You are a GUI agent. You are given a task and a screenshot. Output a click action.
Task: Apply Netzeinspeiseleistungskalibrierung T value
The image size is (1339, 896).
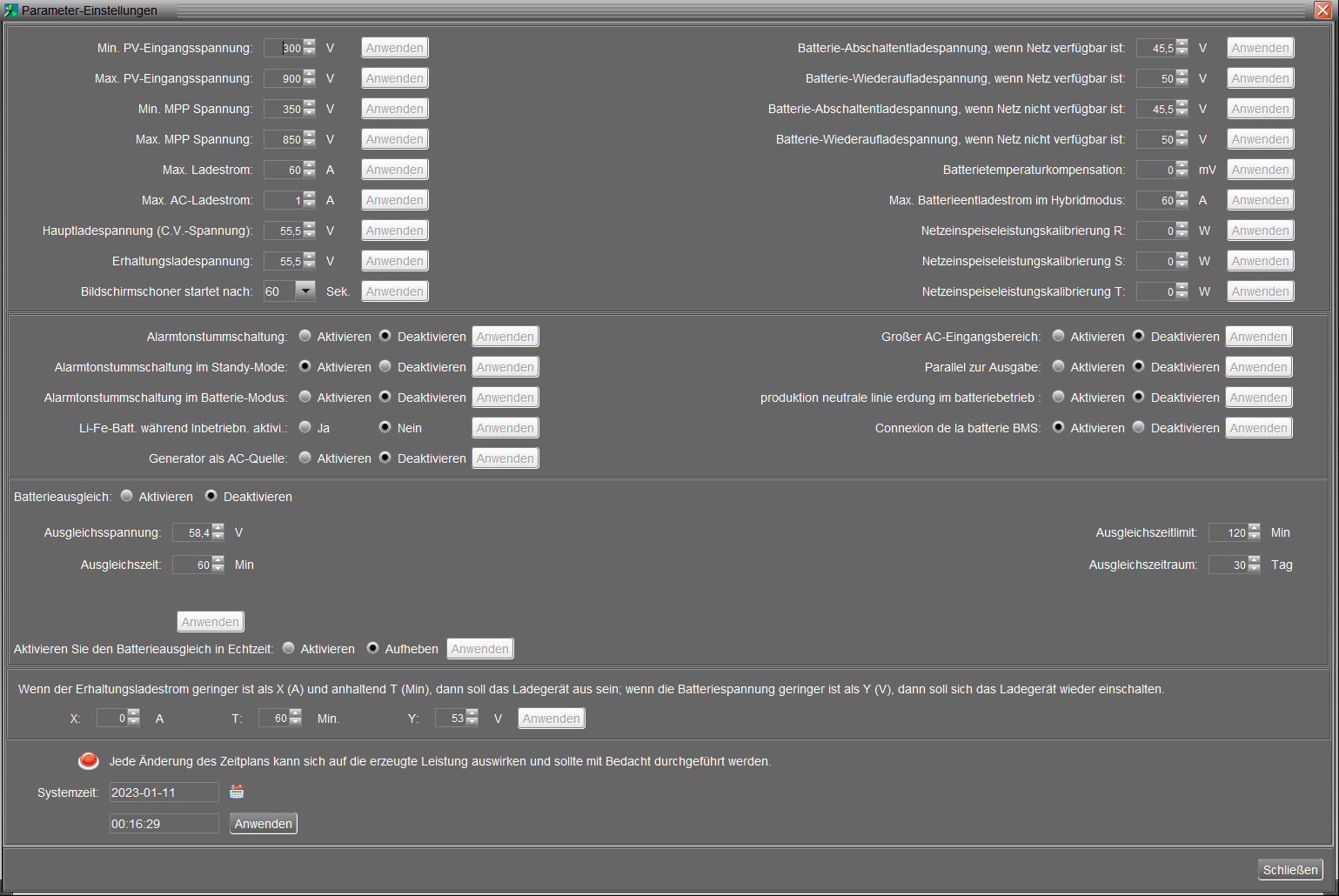pyautogui.click(x=1261, y=291)
